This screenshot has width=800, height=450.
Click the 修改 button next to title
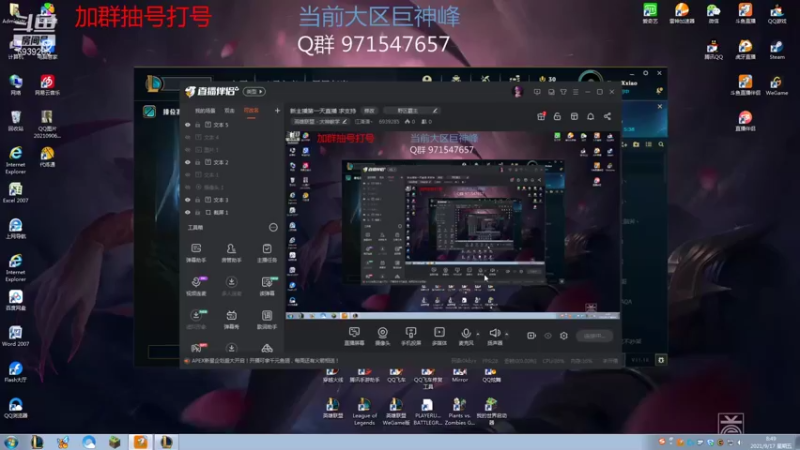(x=369, y=111)
